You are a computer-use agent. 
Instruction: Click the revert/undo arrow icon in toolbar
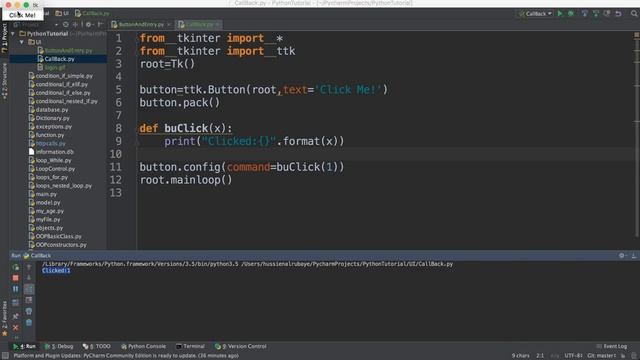pyautogui.click(x=618, y=13)
